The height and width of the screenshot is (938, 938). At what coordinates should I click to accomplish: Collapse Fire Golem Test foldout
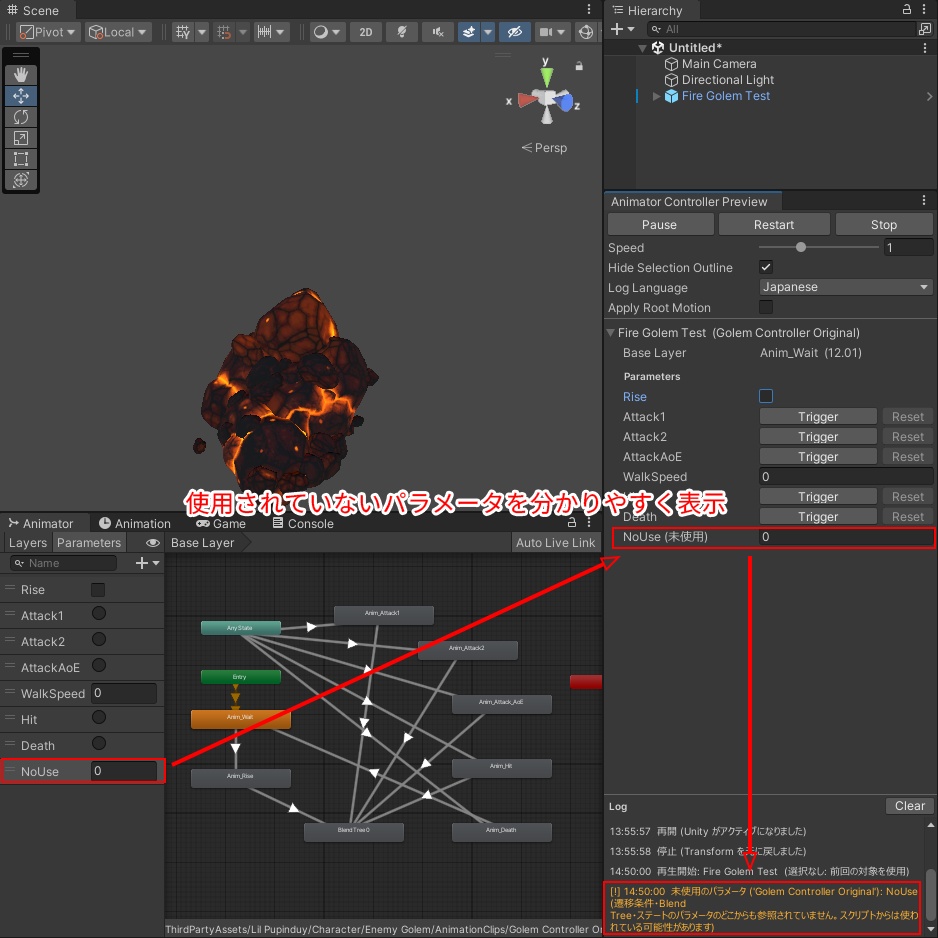click(x=611, y=333)
